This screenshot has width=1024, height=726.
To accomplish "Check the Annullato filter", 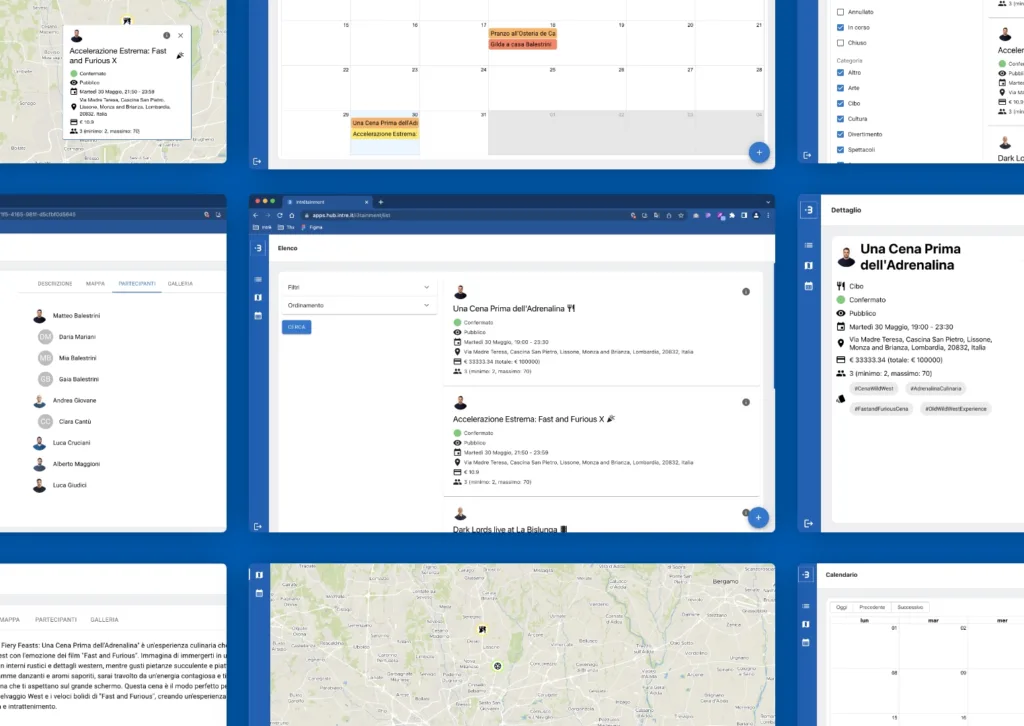I will [x=840, y=12].
